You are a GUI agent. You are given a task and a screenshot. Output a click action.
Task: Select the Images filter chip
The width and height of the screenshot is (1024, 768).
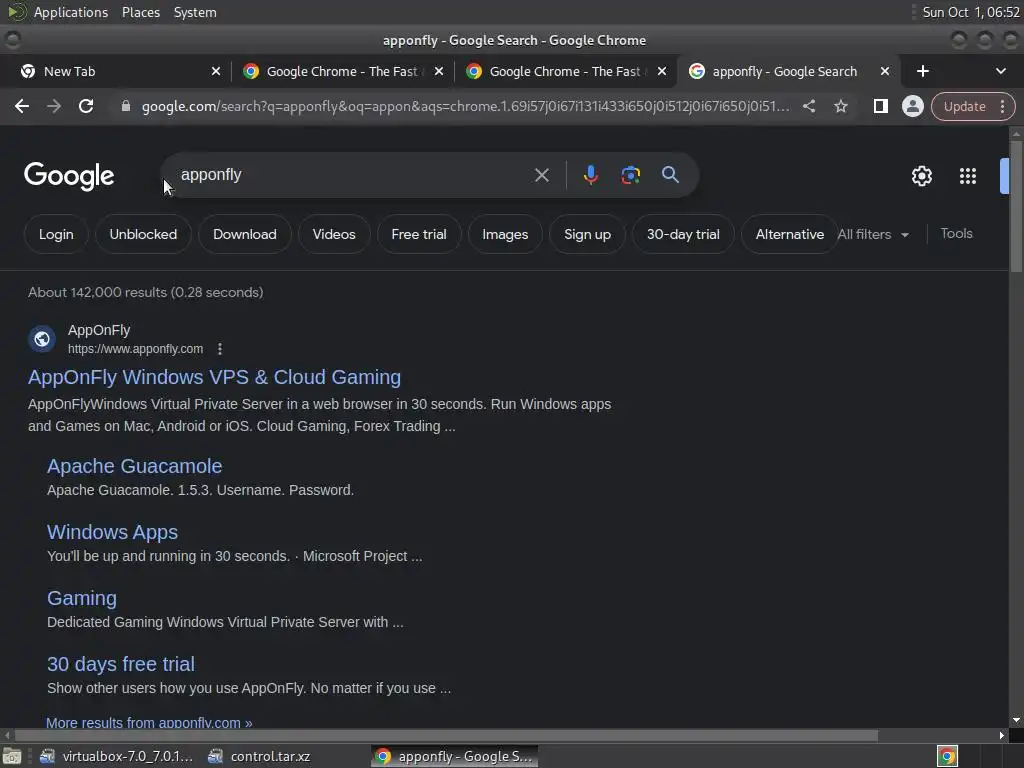tap(505, 234)
